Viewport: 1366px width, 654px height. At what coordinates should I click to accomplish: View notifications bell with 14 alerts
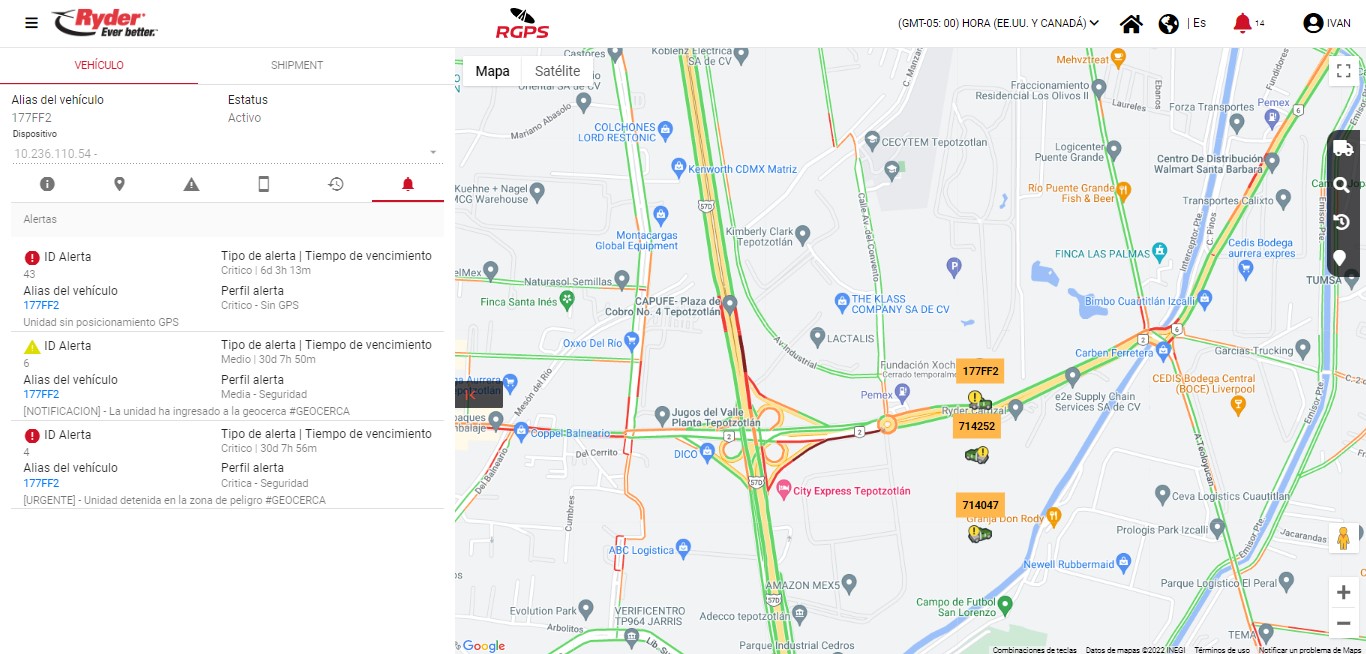point(1242,23)
